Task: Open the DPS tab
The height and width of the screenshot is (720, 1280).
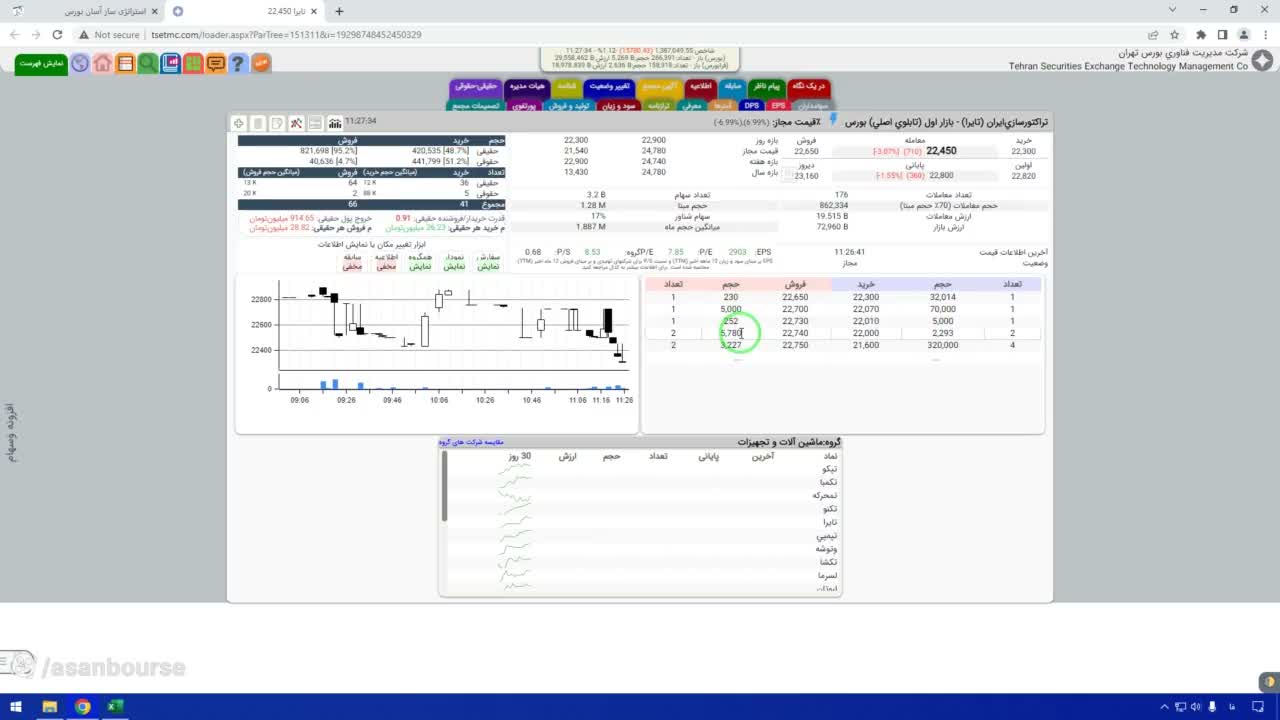Action: 752,105
